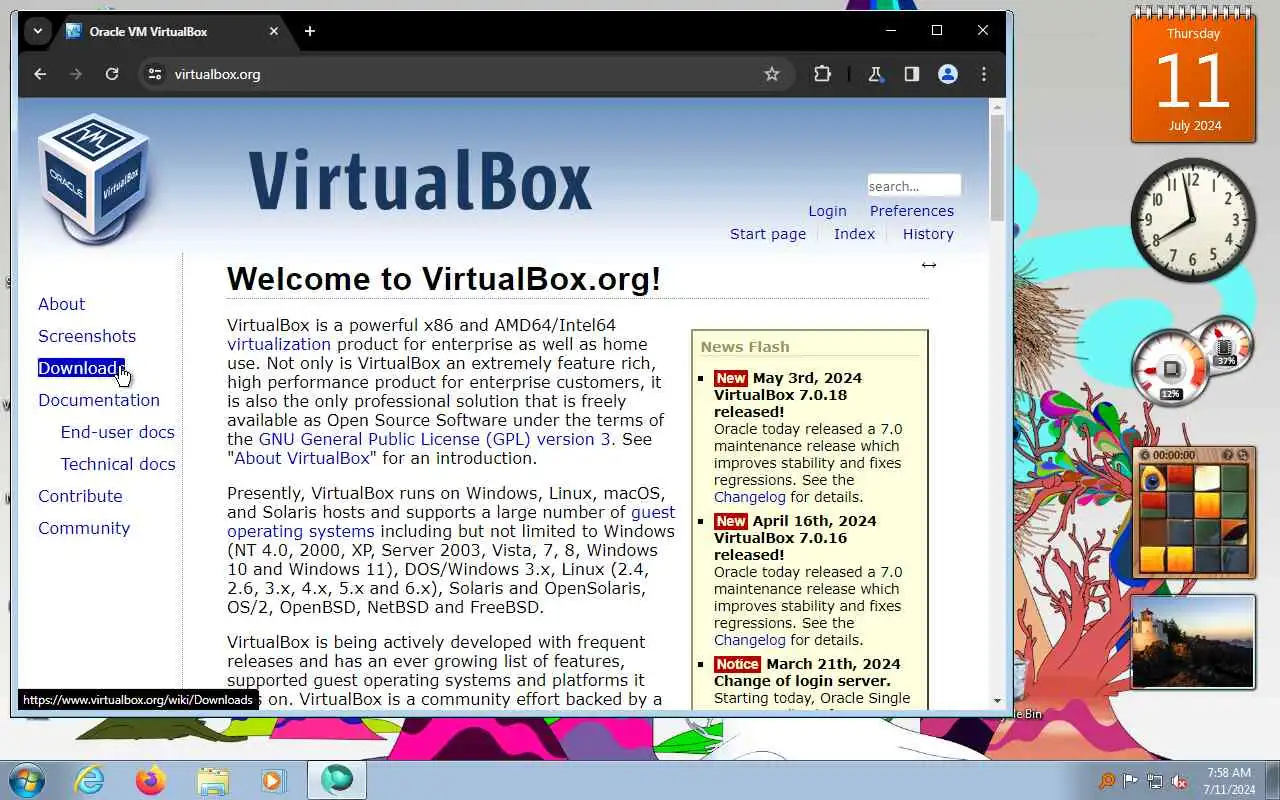1280x800 pixels.
Task: Open the Extensions puzzle icon
Action: 822,74
